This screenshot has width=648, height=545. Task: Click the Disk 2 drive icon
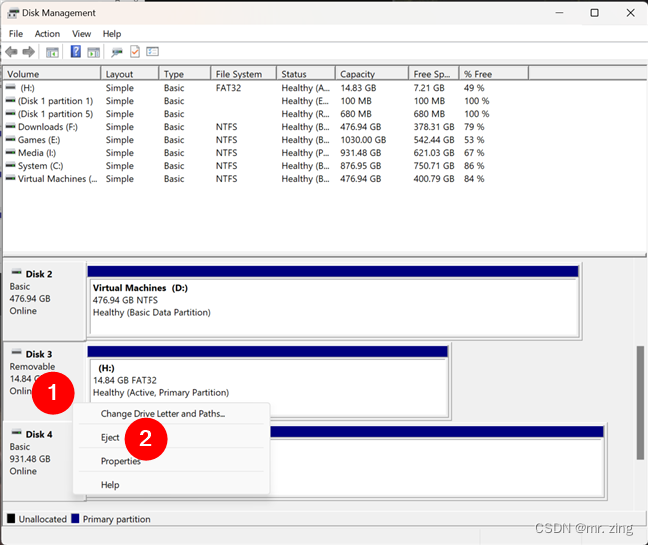pos(17,272)
